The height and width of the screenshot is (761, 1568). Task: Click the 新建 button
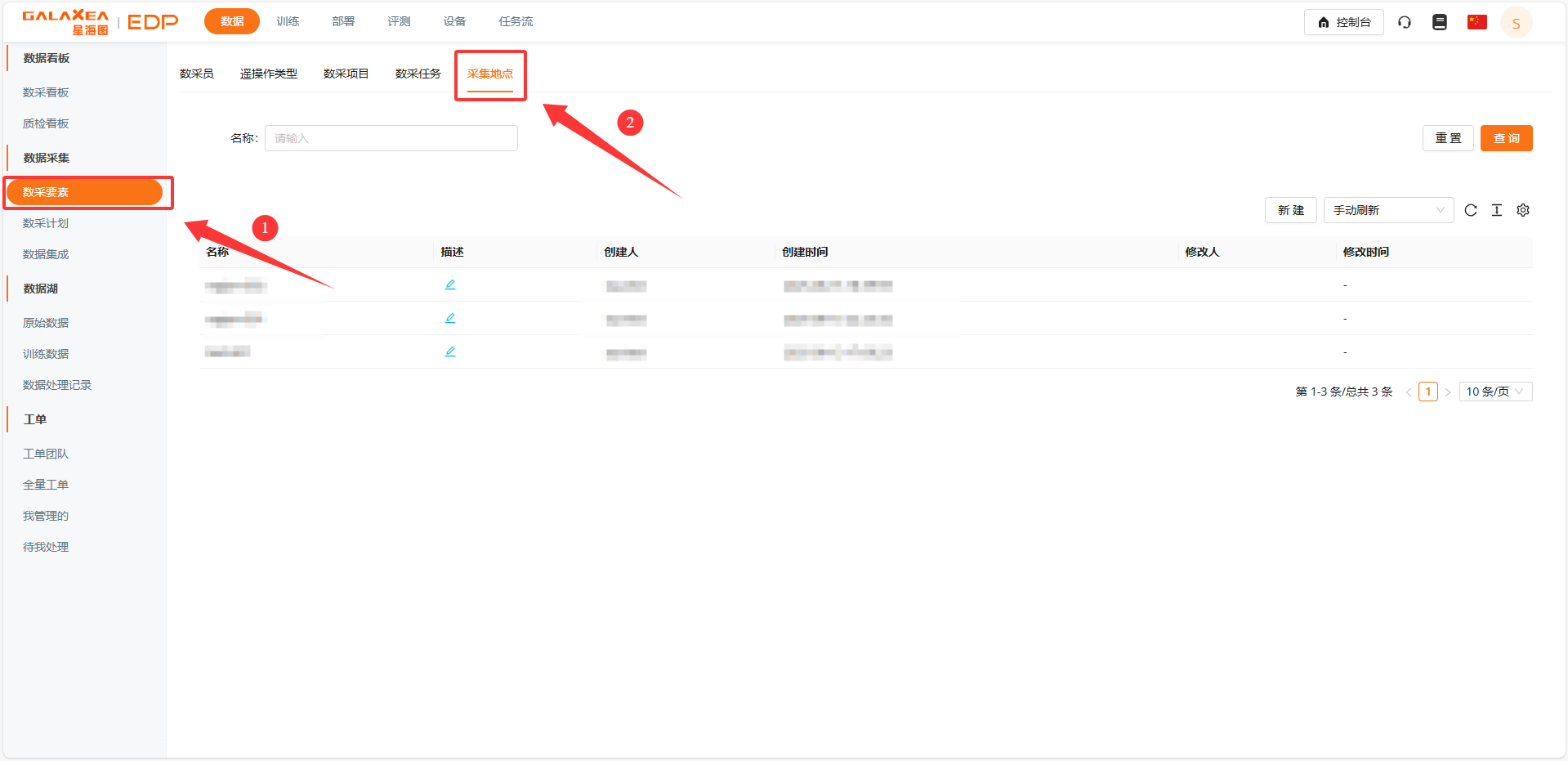[1290, 210]
